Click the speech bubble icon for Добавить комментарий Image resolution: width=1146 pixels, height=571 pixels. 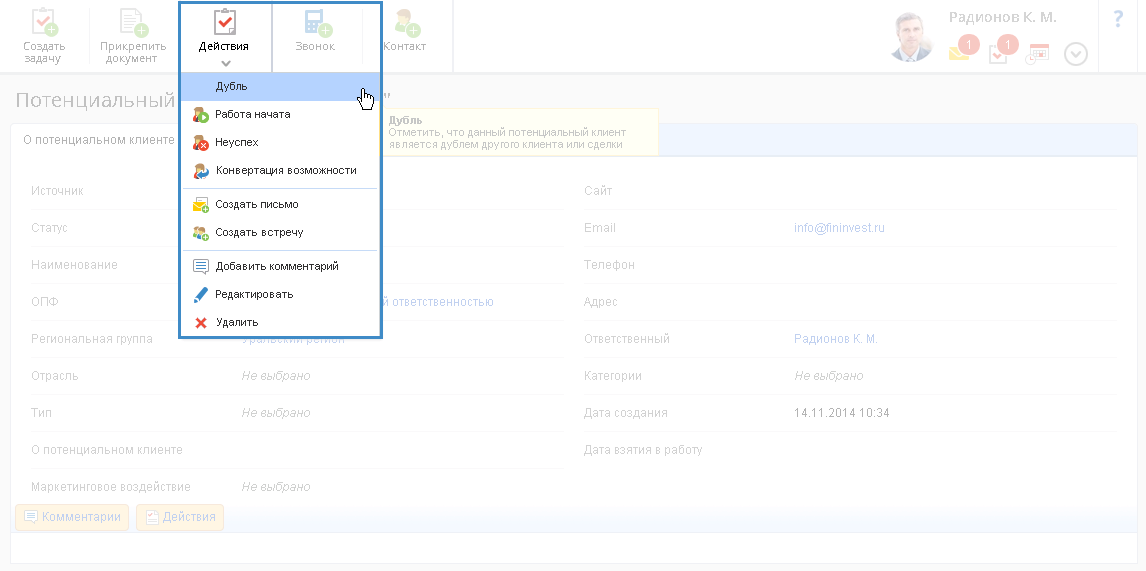pos(201,267)
